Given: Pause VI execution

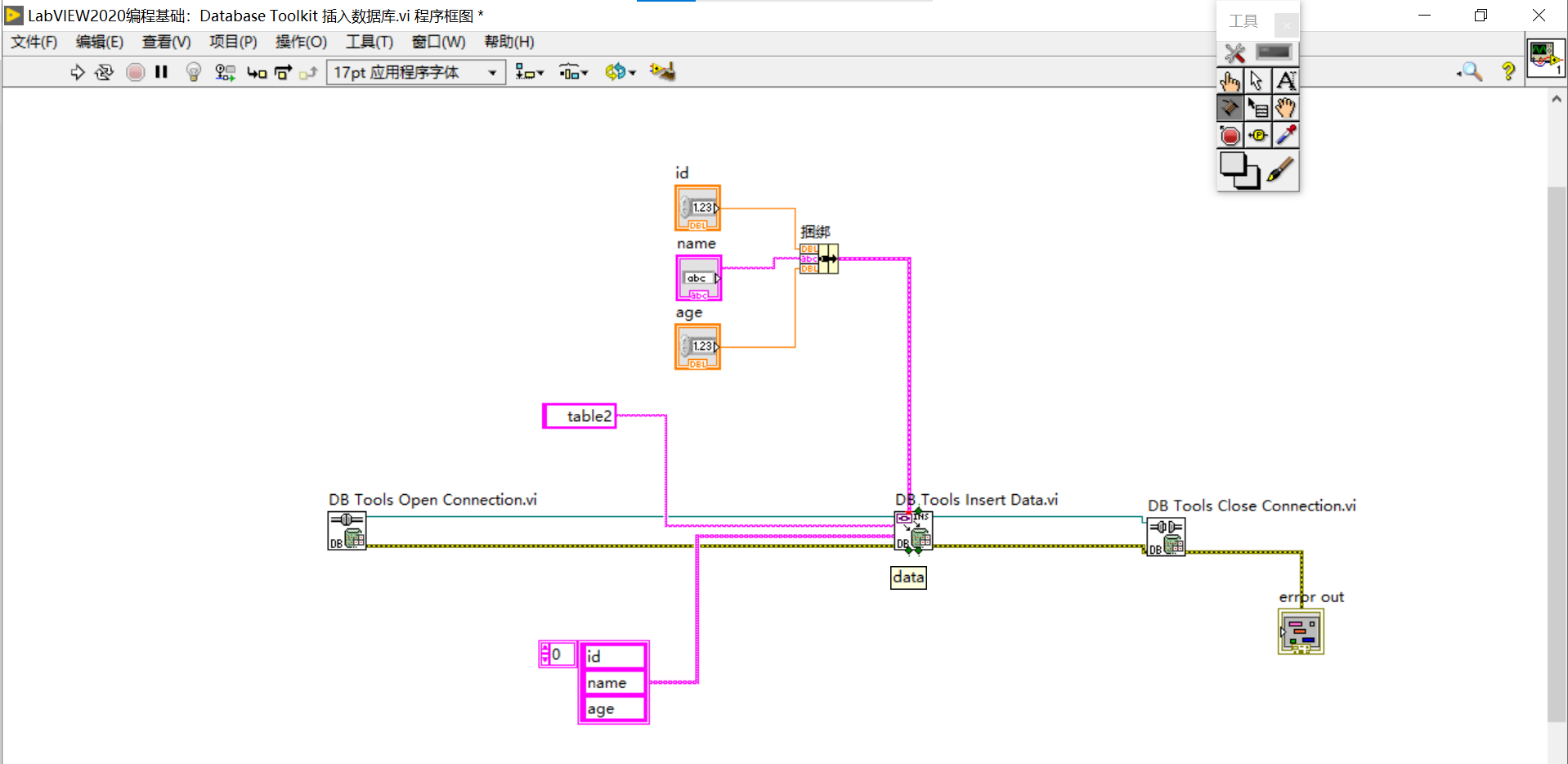Looking at the screenshot, I should 161,72.
